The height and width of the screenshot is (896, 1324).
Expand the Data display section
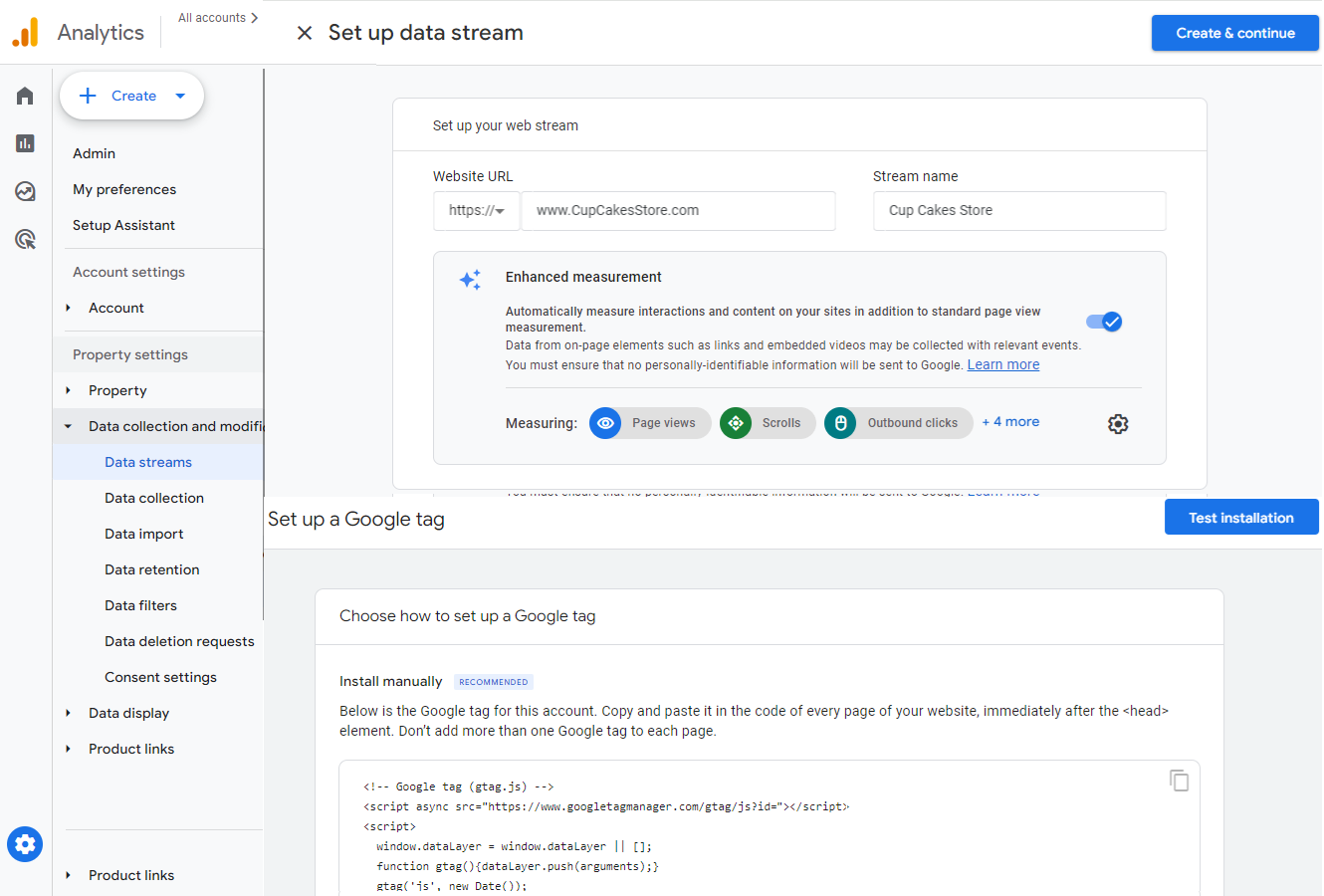pyautogui.click(x=68, y=713)
